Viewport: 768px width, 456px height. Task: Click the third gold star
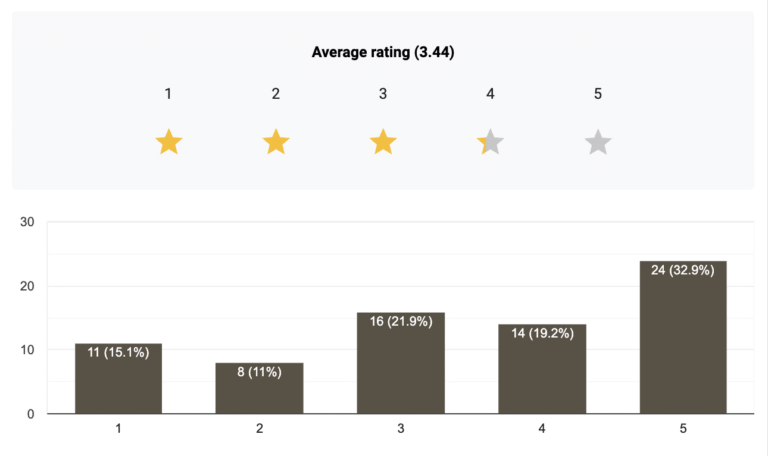tap(383, 143)
